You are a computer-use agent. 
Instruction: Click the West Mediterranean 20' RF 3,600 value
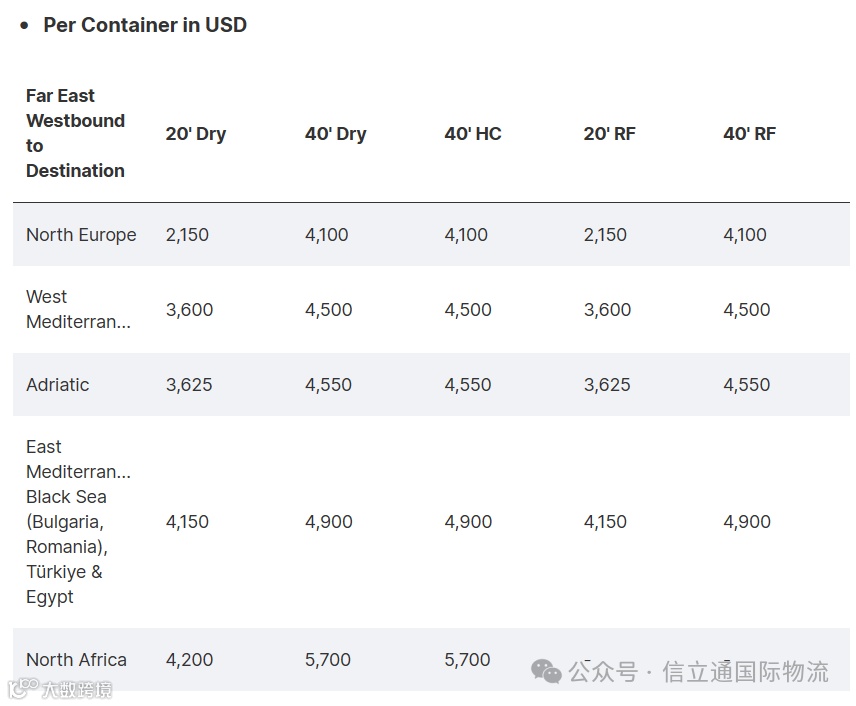(607, 310)
